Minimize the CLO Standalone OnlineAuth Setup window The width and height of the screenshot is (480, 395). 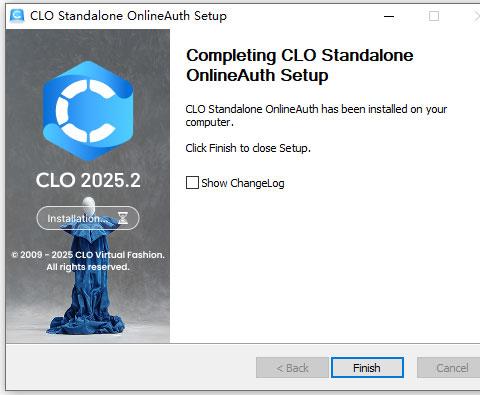point(389,16)
